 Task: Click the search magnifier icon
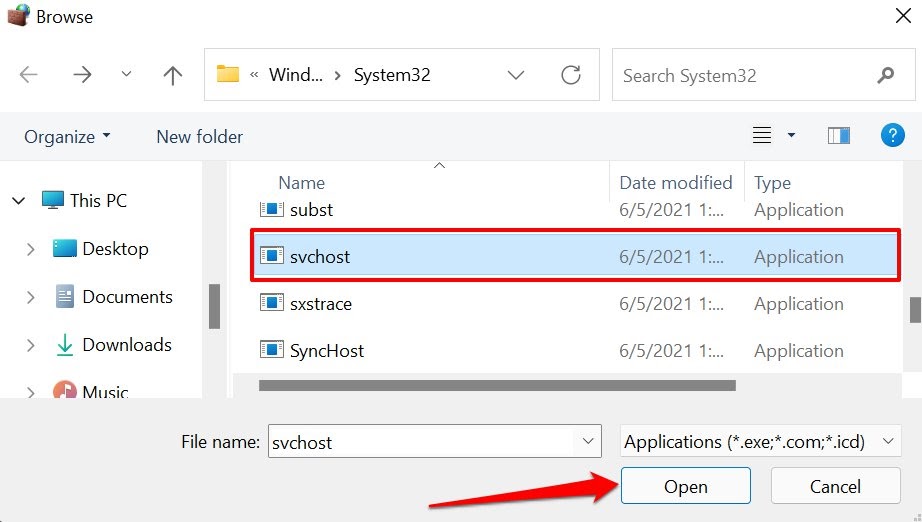885,75
